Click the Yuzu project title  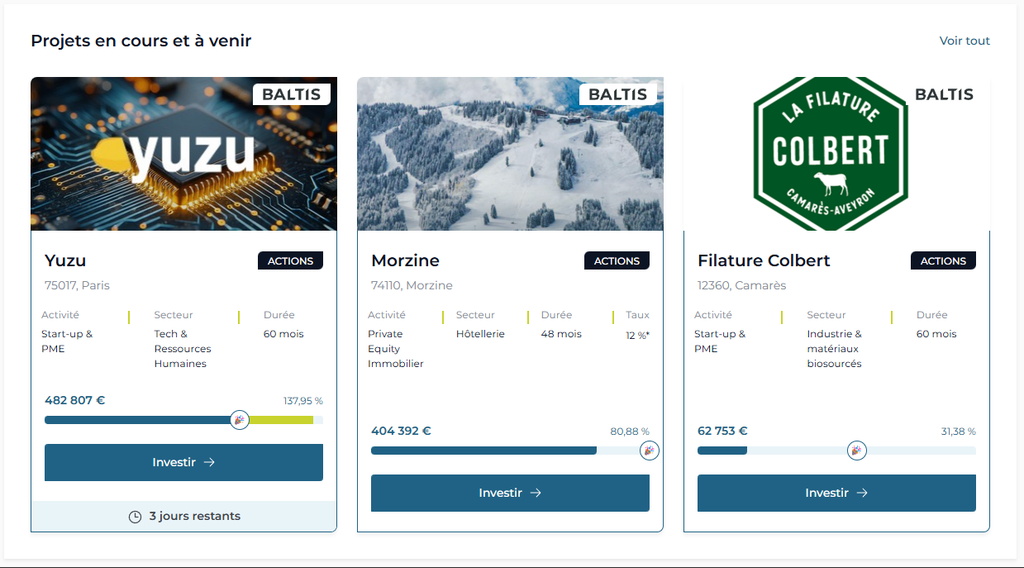[x=65, y=260]
